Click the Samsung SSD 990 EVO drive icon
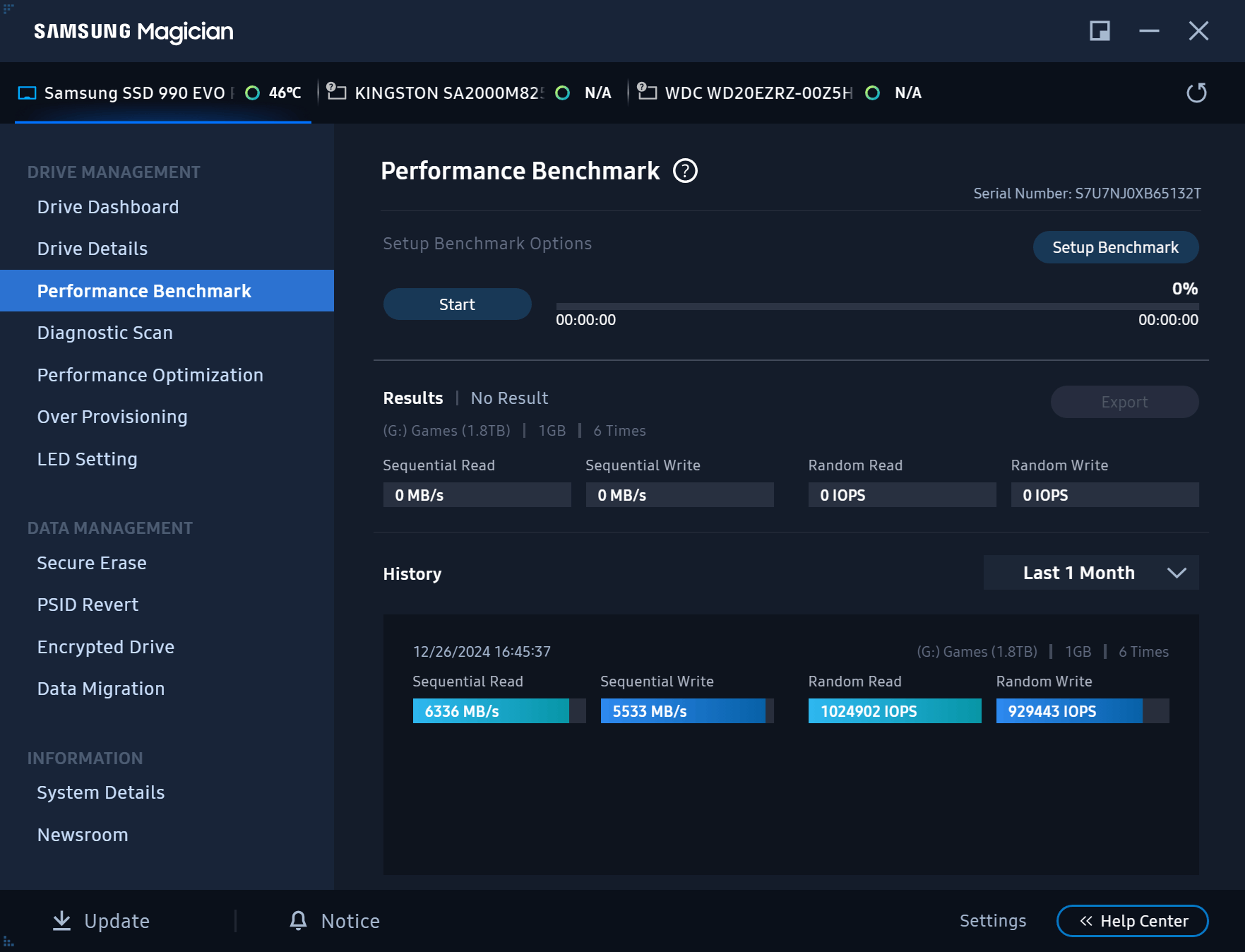Image resolution: width=1245 pixels, height=952 pixels. [x=27, y=93]
